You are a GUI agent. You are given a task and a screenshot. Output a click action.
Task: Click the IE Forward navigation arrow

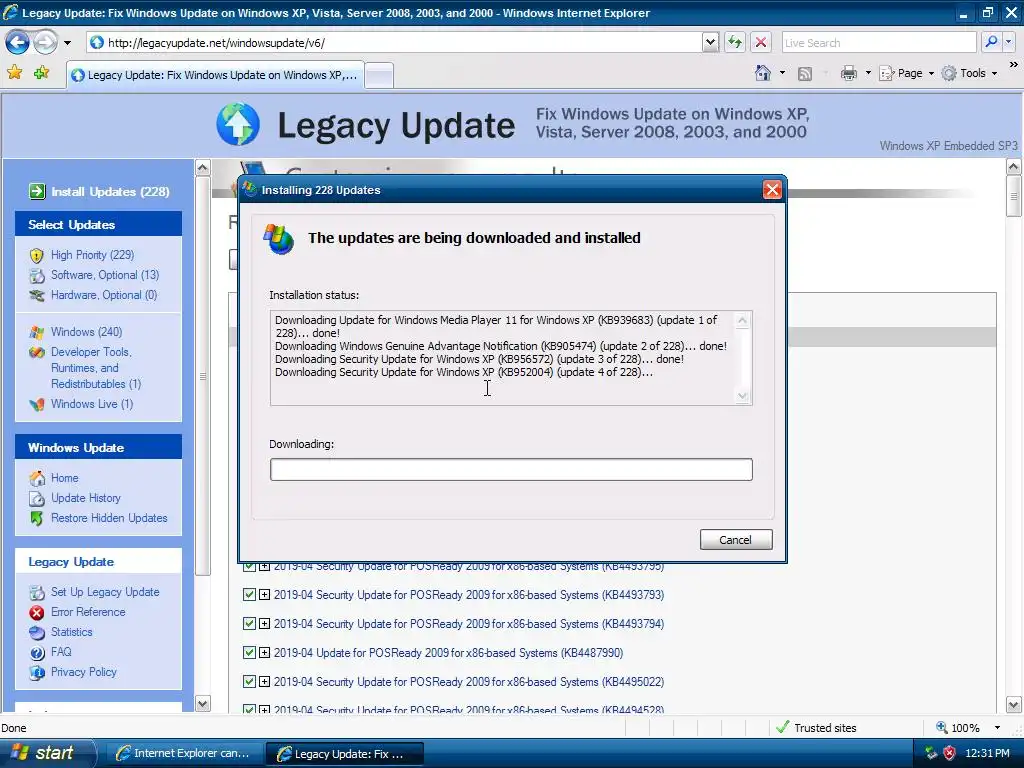point(45,43)
